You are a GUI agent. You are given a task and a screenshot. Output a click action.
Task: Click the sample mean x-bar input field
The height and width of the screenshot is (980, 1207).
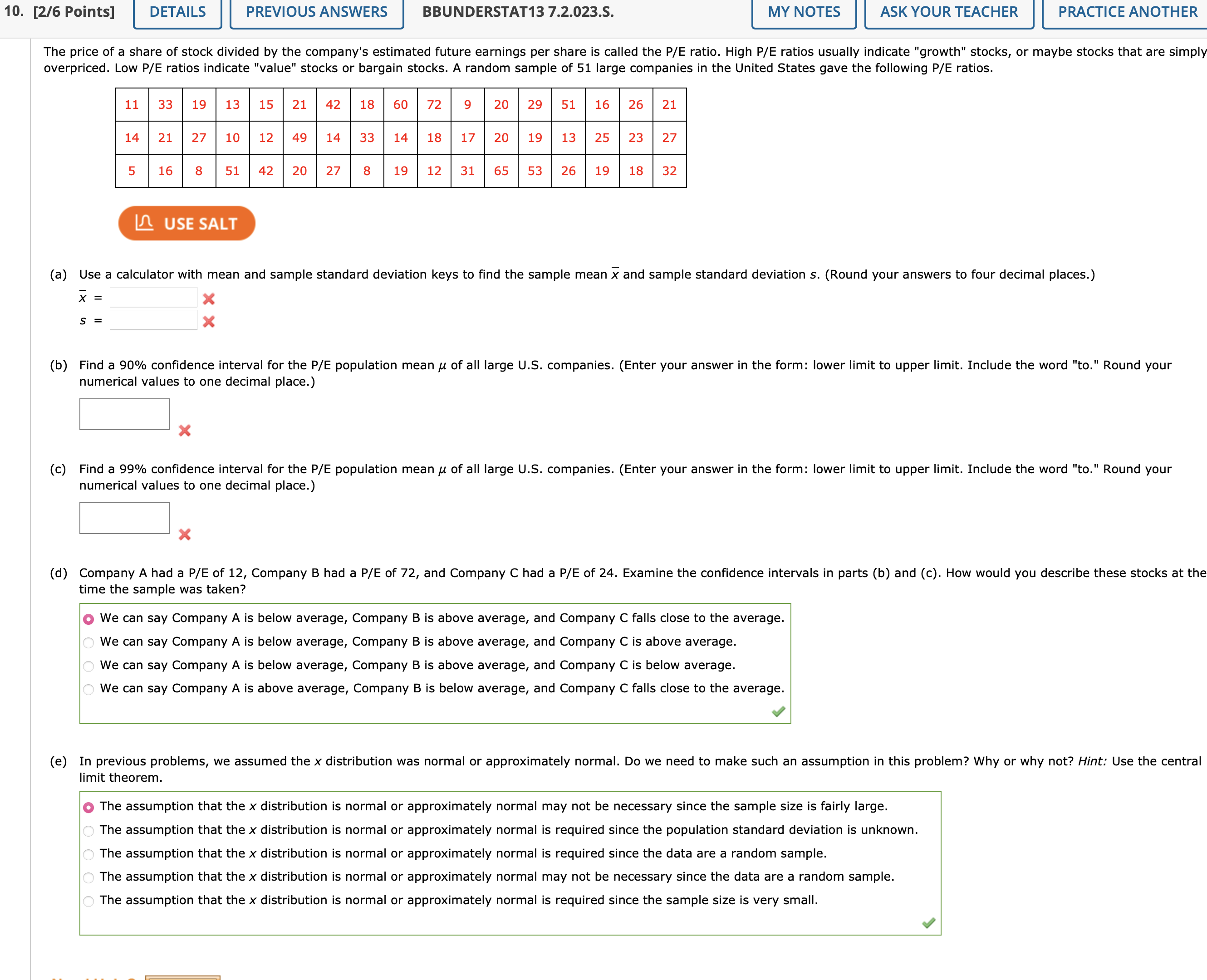(x=153, y=297)
